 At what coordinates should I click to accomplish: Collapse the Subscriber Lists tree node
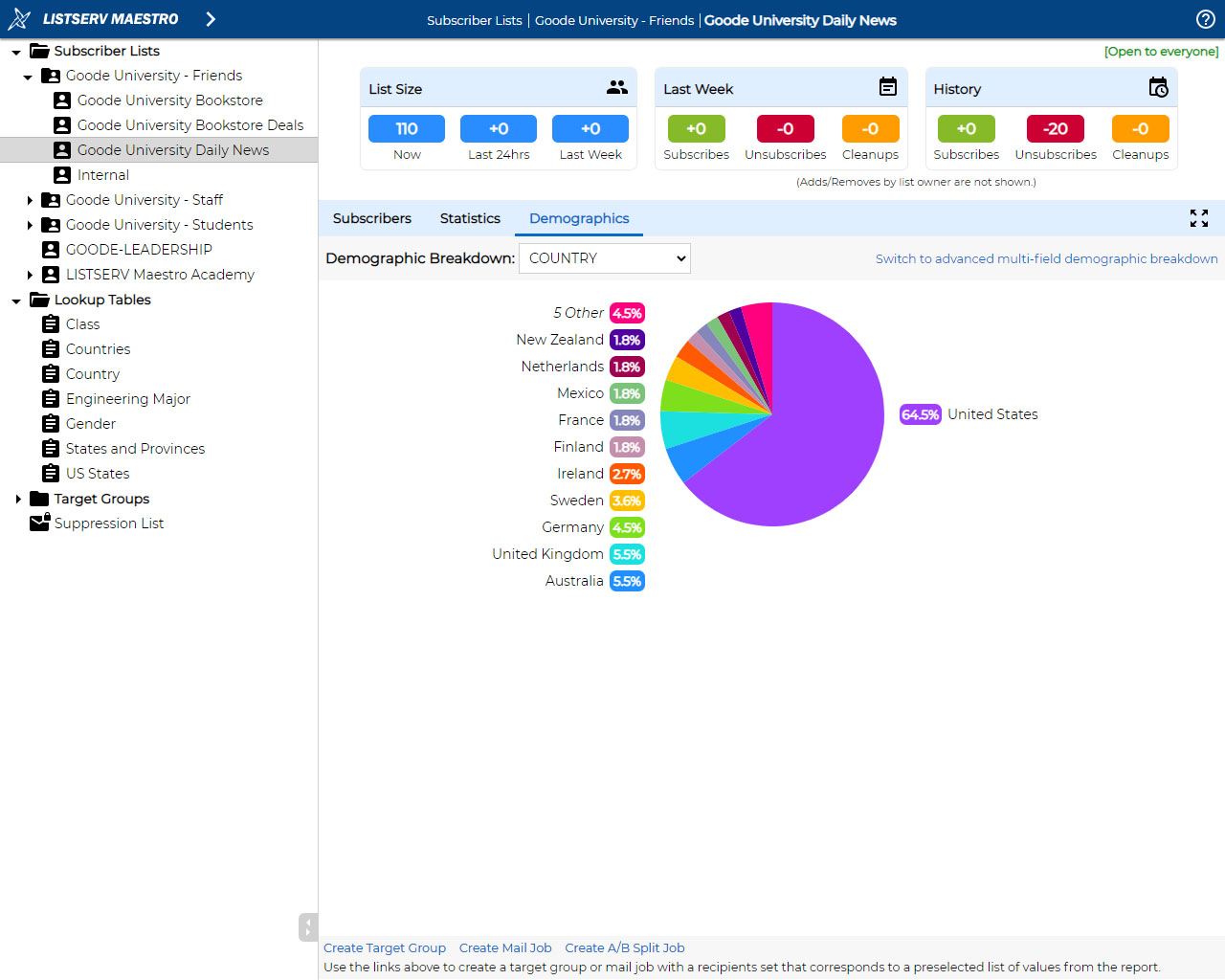tap(16, 52)
